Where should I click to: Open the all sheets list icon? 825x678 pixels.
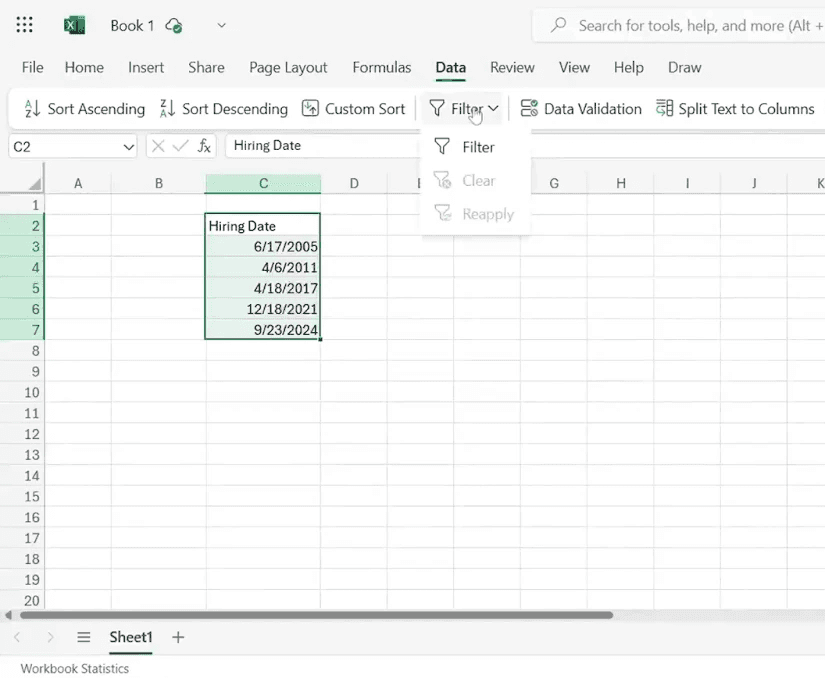point(84,637)
